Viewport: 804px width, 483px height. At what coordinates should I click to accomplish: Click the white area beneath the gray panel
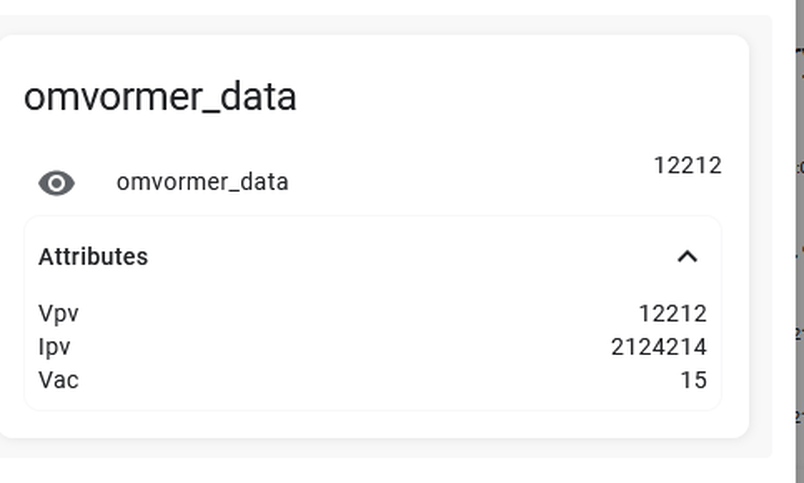tap(385, 470)
